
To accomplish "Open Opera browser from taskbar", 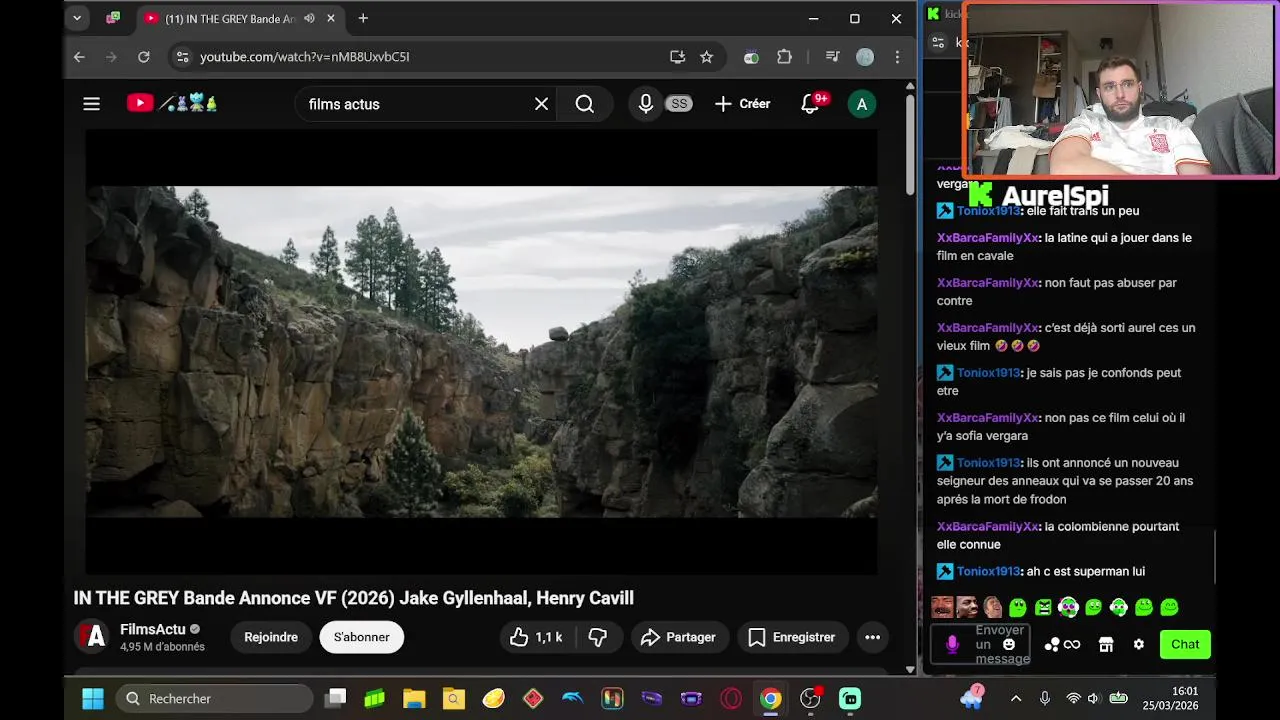I will tap(731, 698).
